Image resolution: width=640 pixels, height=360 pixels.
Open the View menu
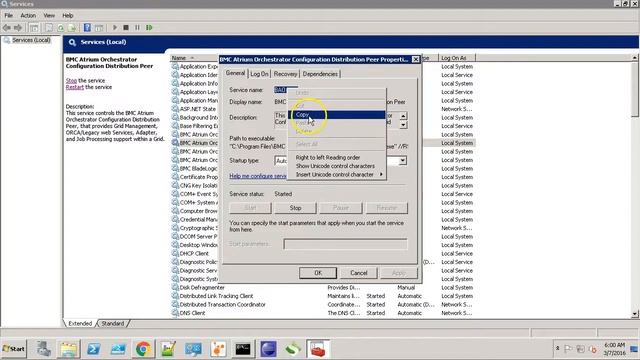tap(49, 16)
